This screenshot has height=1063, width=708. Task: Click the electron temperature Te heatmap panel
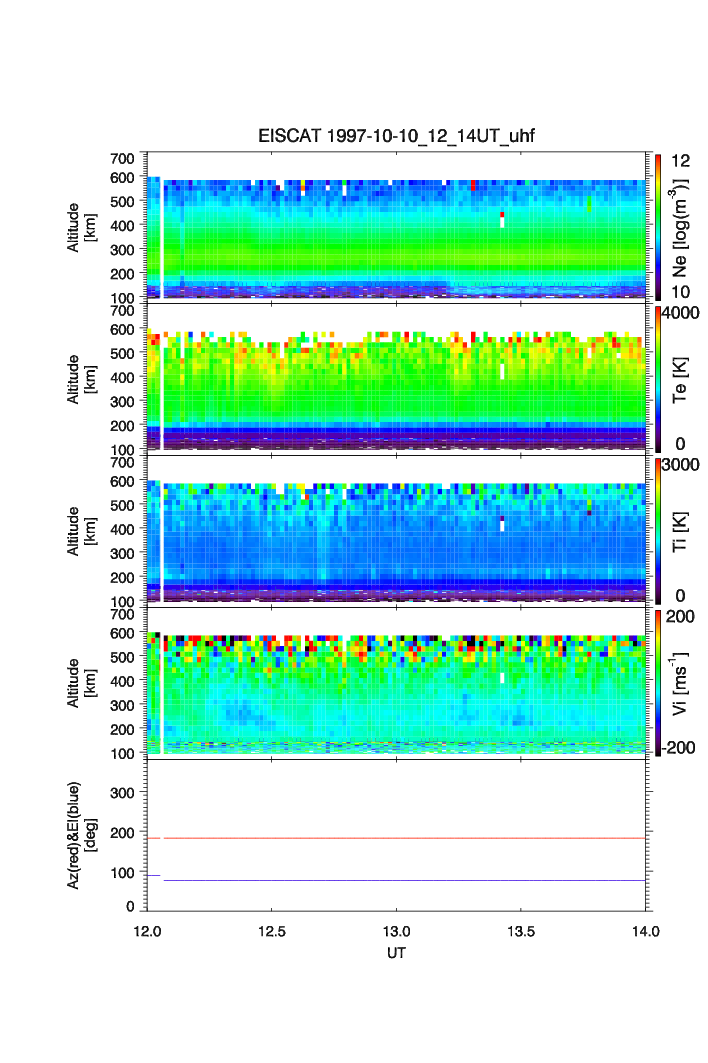coord(396,378)
